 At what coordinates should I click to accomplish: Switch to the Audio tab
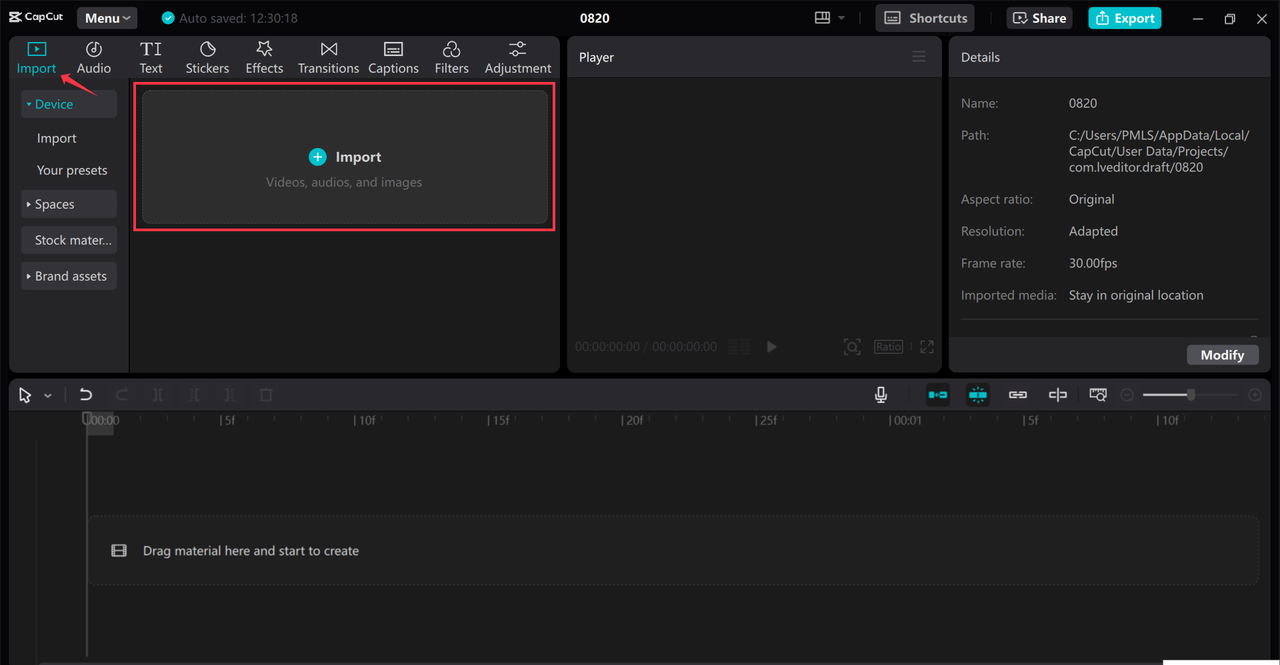coord(94,58)
